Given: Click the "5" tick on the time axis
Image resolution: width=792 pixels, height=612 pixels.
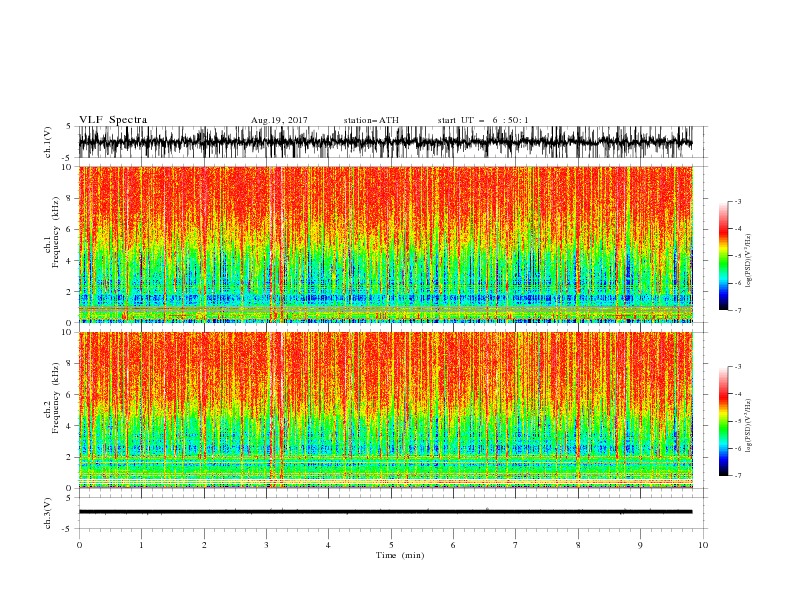Looking at the screenshot, I should pos(391,545).
